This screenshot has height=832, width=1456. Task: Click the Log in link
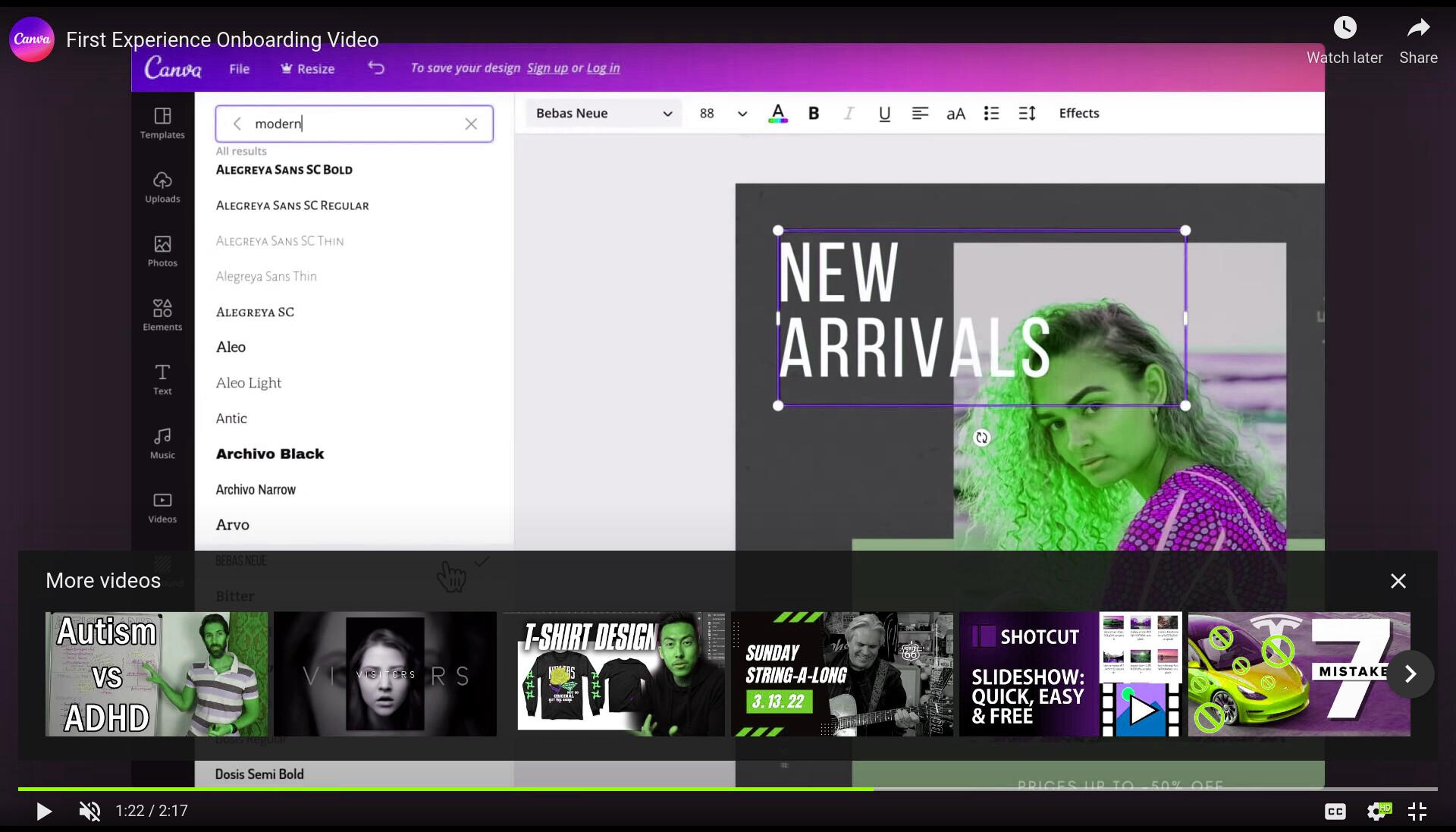[x=603, y=68]
